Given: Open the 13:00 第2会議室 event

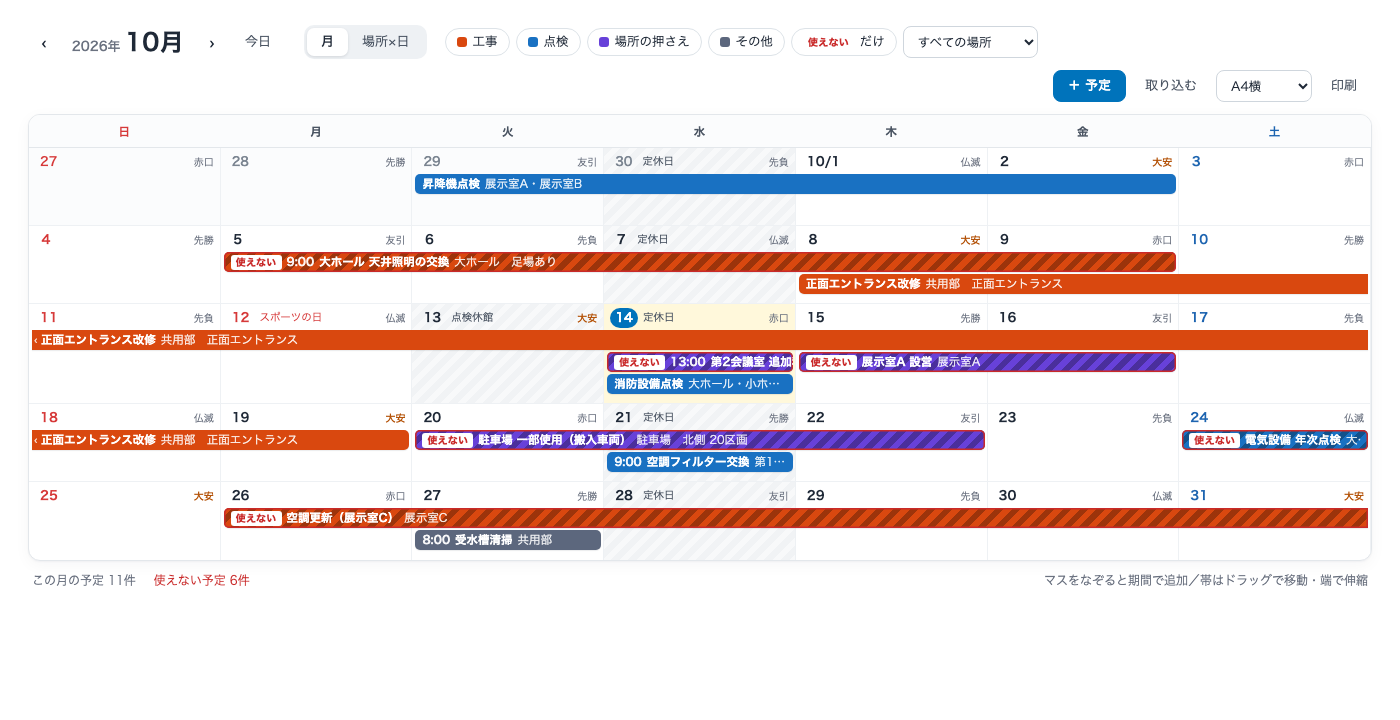Looking at the screenshot, I should coord(700,362).
